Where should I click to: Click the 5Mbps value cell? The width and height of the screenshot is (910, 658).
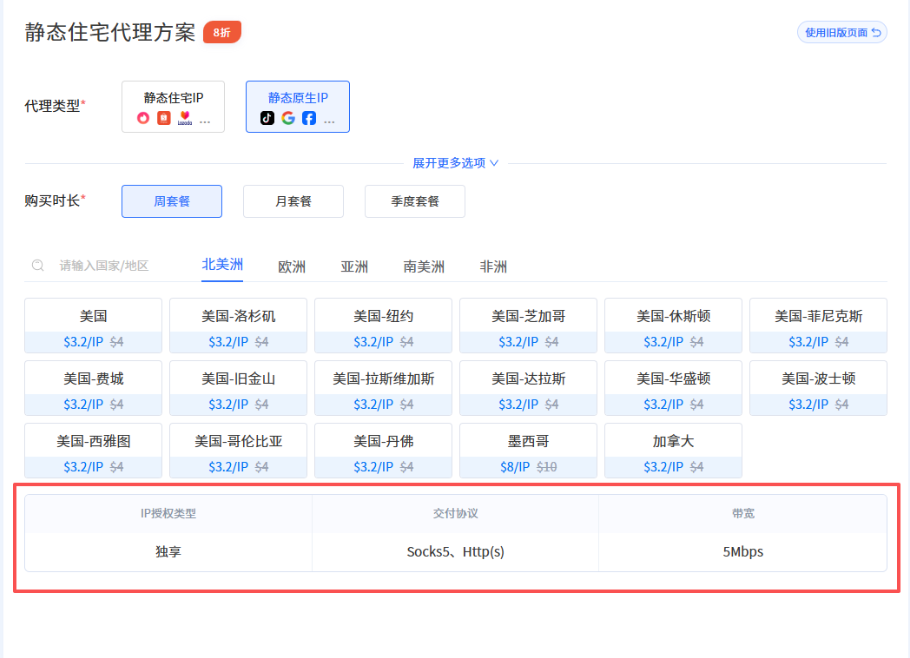743,552
